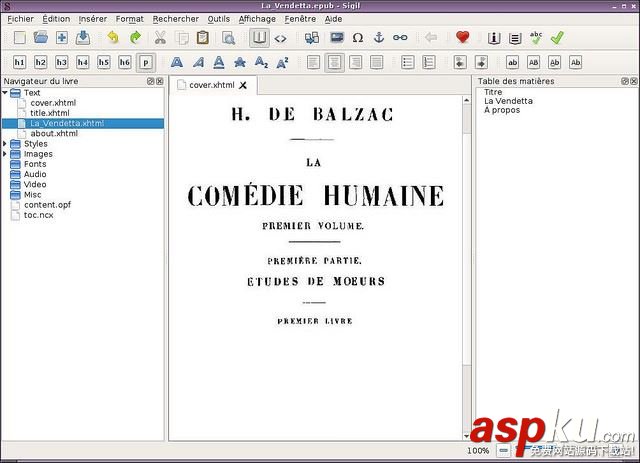The image size is (640, 463).
Task: Open the Metadata editor icon
Action: point(494,38)
